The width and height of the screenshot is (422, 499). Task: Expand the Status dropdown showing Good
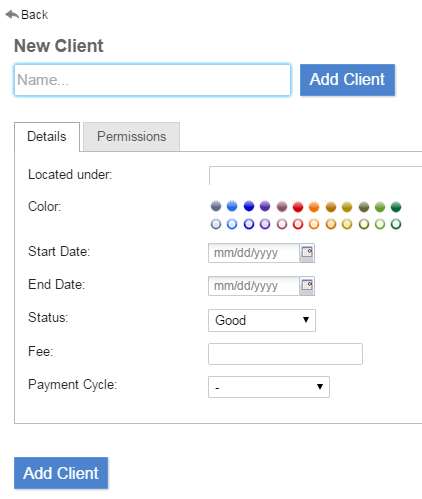[262, 320]
